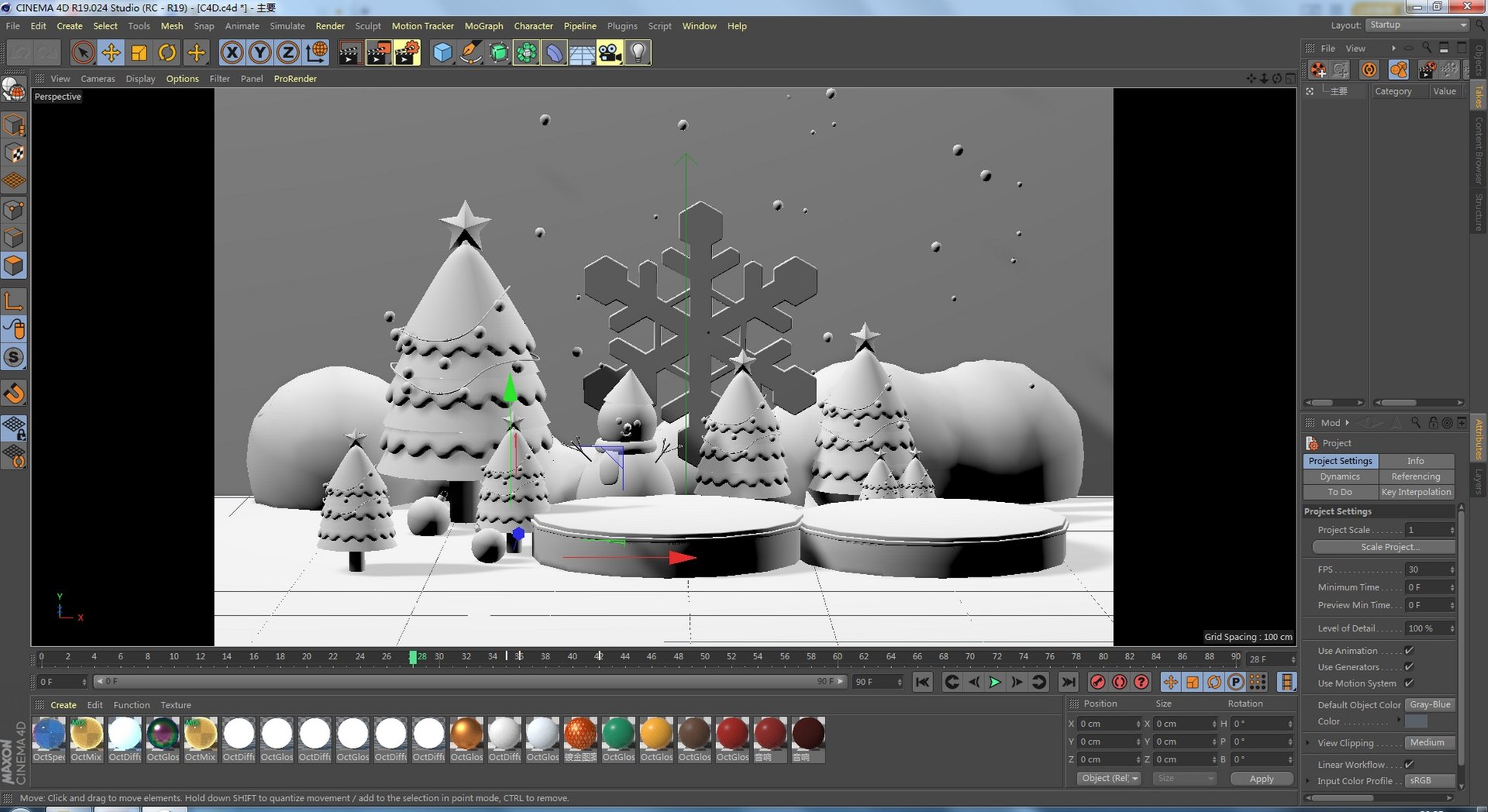This screenshot has width=1488, height=812.
Task: Select the Rotate tool
Action: pyautogui.click(x=167, y=53)
